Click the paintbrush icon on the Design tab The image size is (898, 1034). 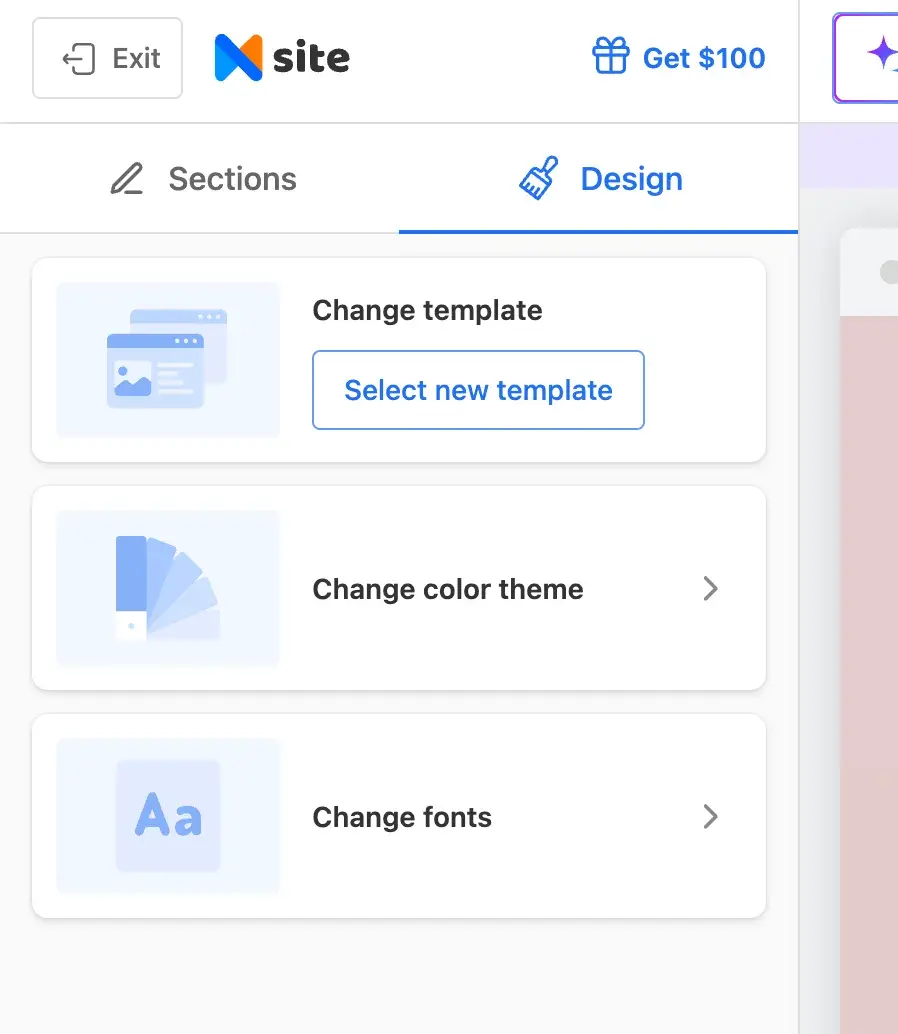537,177
